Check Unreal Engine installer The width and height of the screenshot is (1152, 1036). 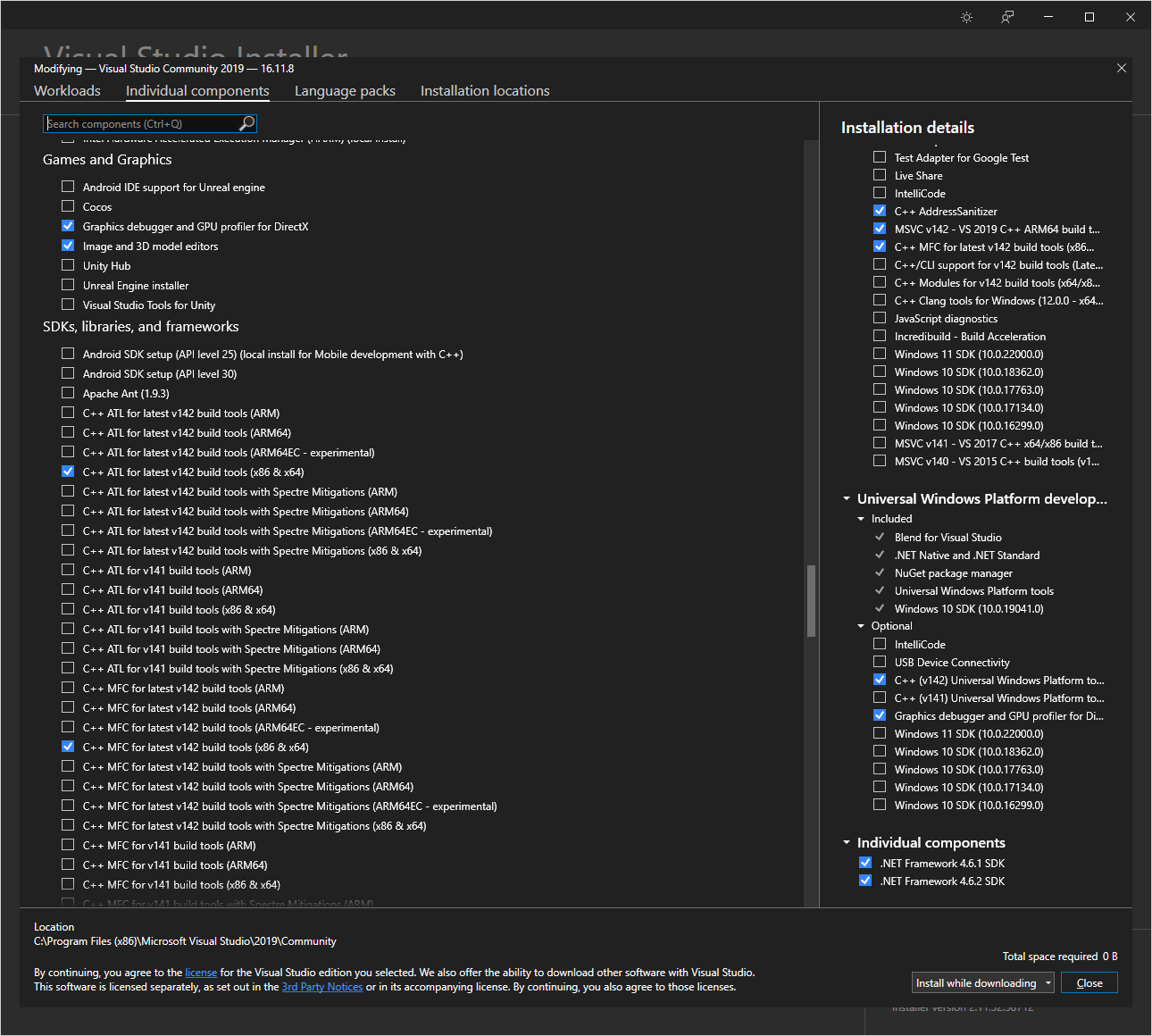[x=68, y=285]
